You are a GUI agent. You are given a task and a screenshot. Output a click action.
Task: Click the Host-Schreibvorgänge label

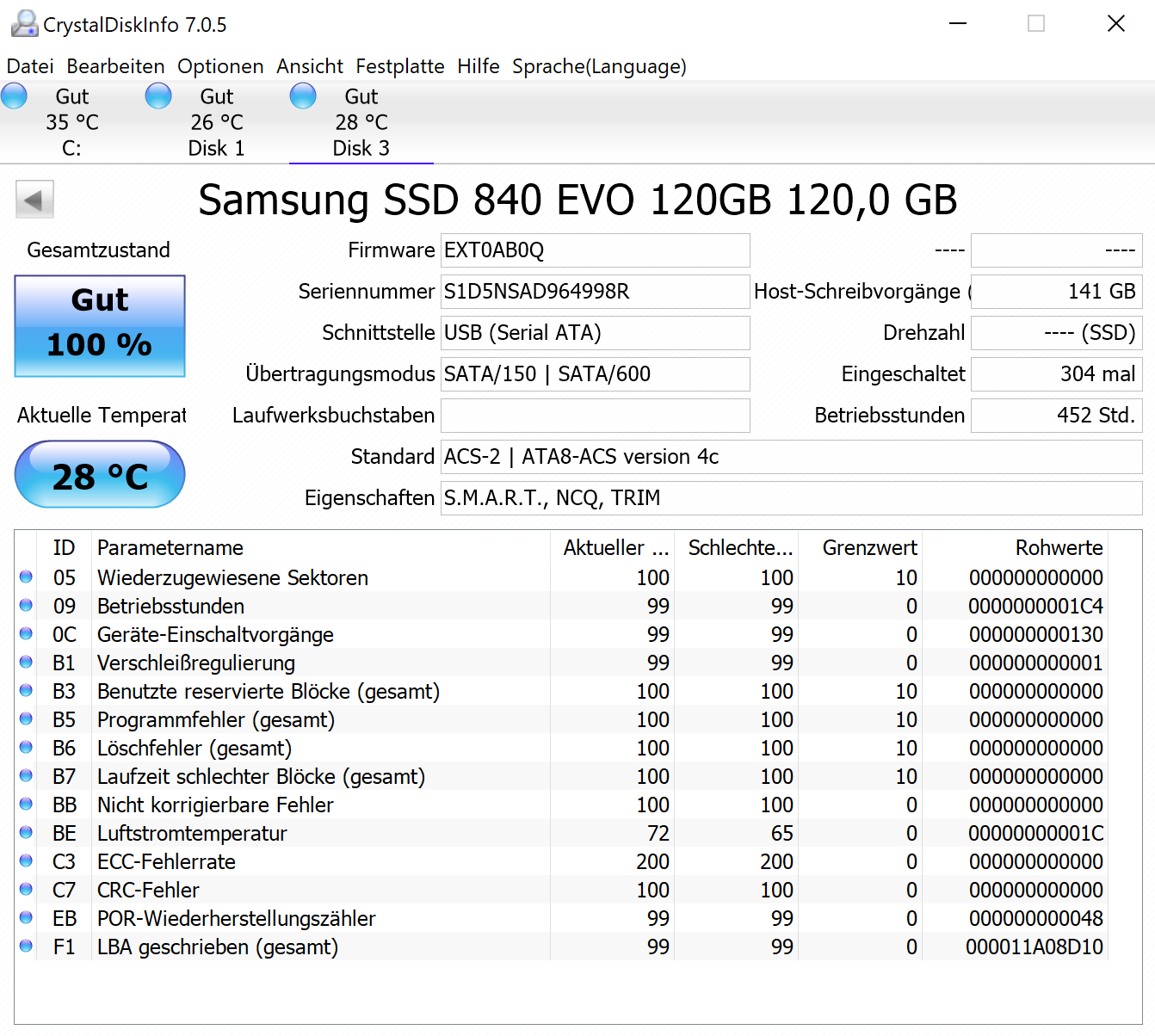click(x=862, y=292)
